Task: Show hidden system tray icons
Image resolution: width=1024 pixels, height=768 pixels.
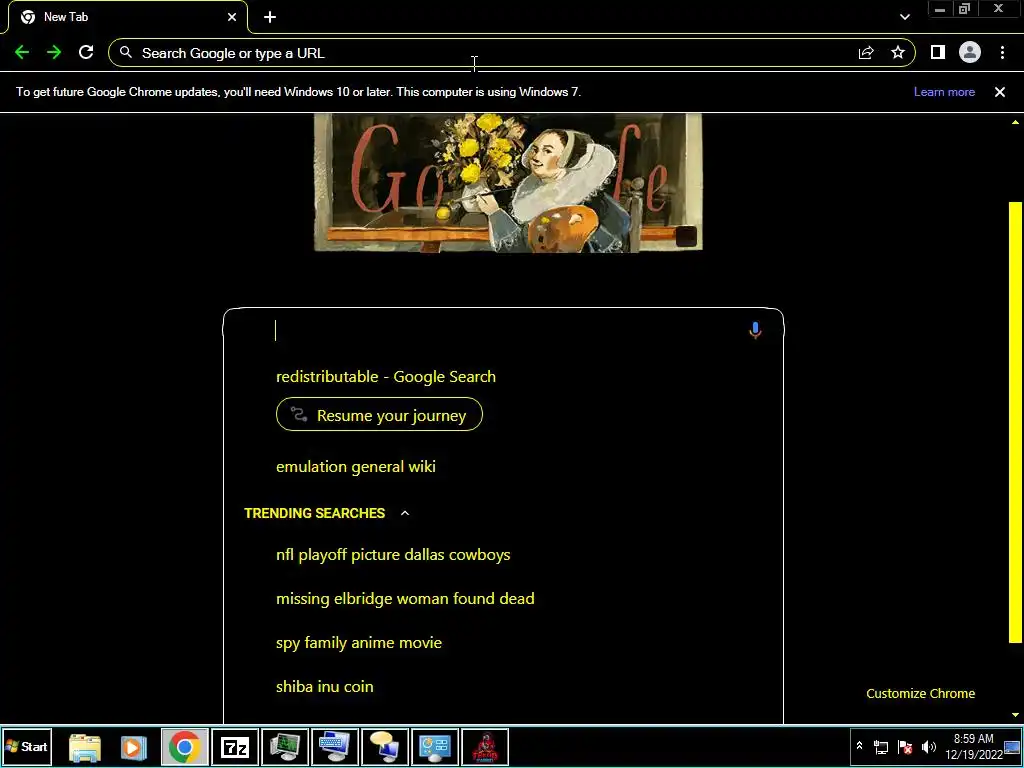Action: coord(859,746)
